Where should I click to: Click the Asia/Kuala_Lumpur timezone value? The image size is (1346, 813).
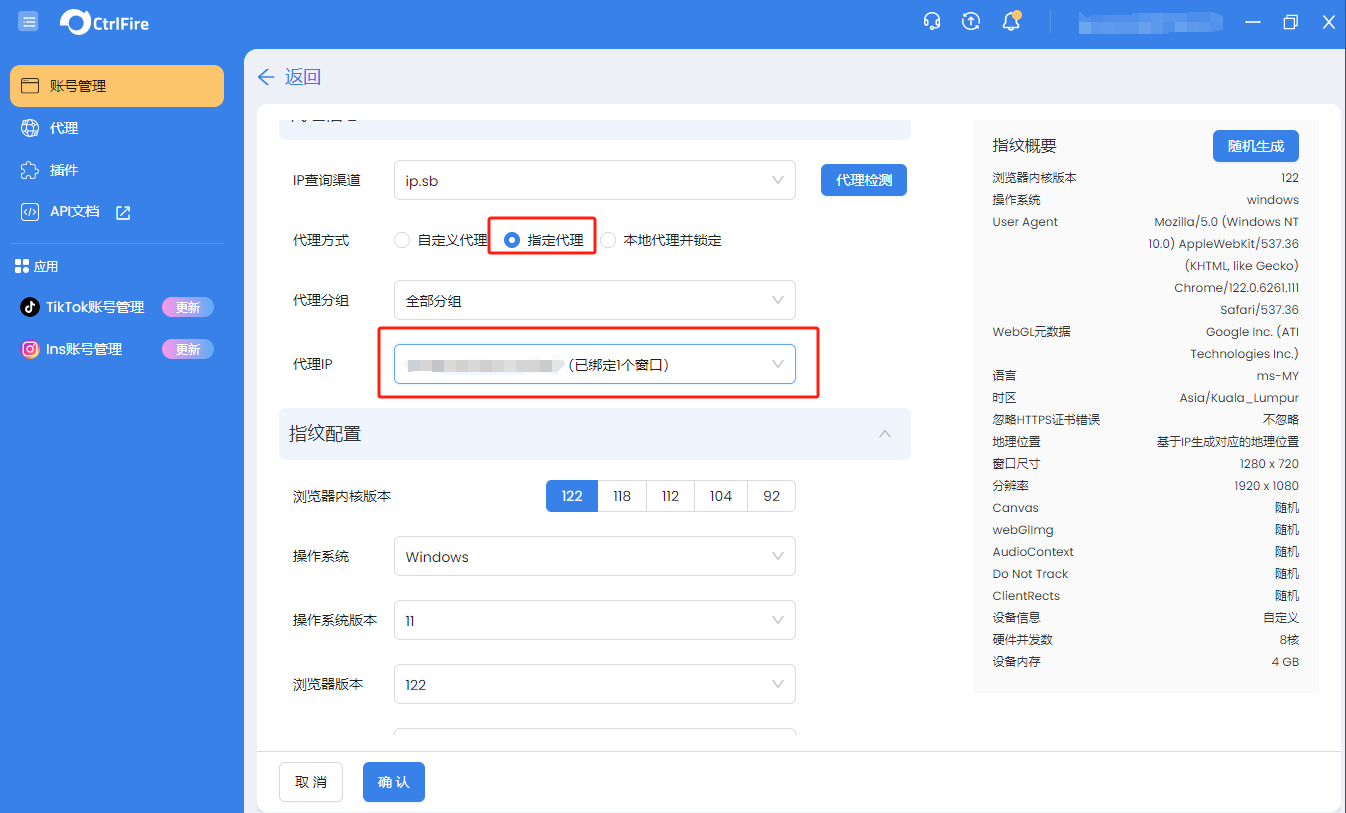(x=1239, y=398)
